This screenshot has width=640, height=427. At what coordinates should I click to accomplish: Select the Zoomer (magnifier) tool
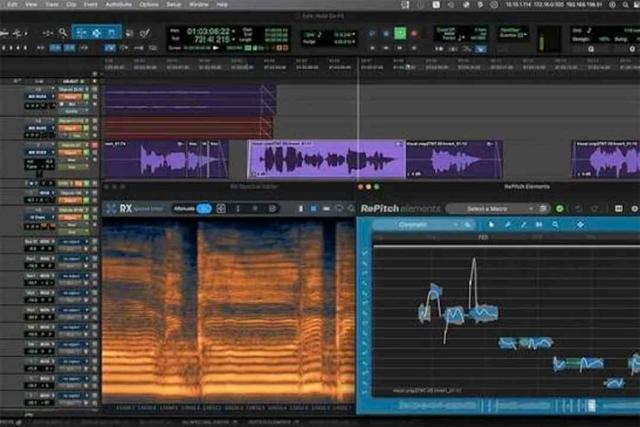click(62, 33)
